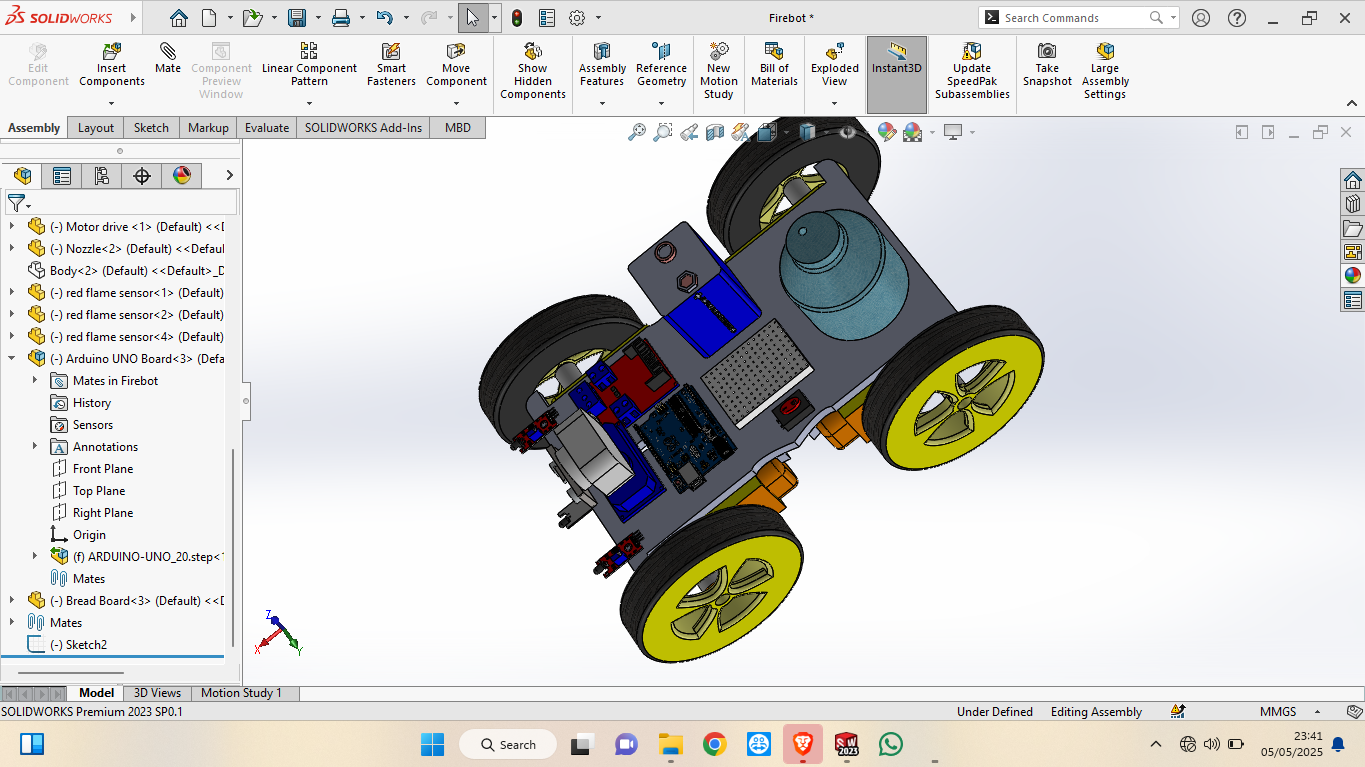
Task: Click Bill of Materials icon
Action: click(x=774, y=52)
